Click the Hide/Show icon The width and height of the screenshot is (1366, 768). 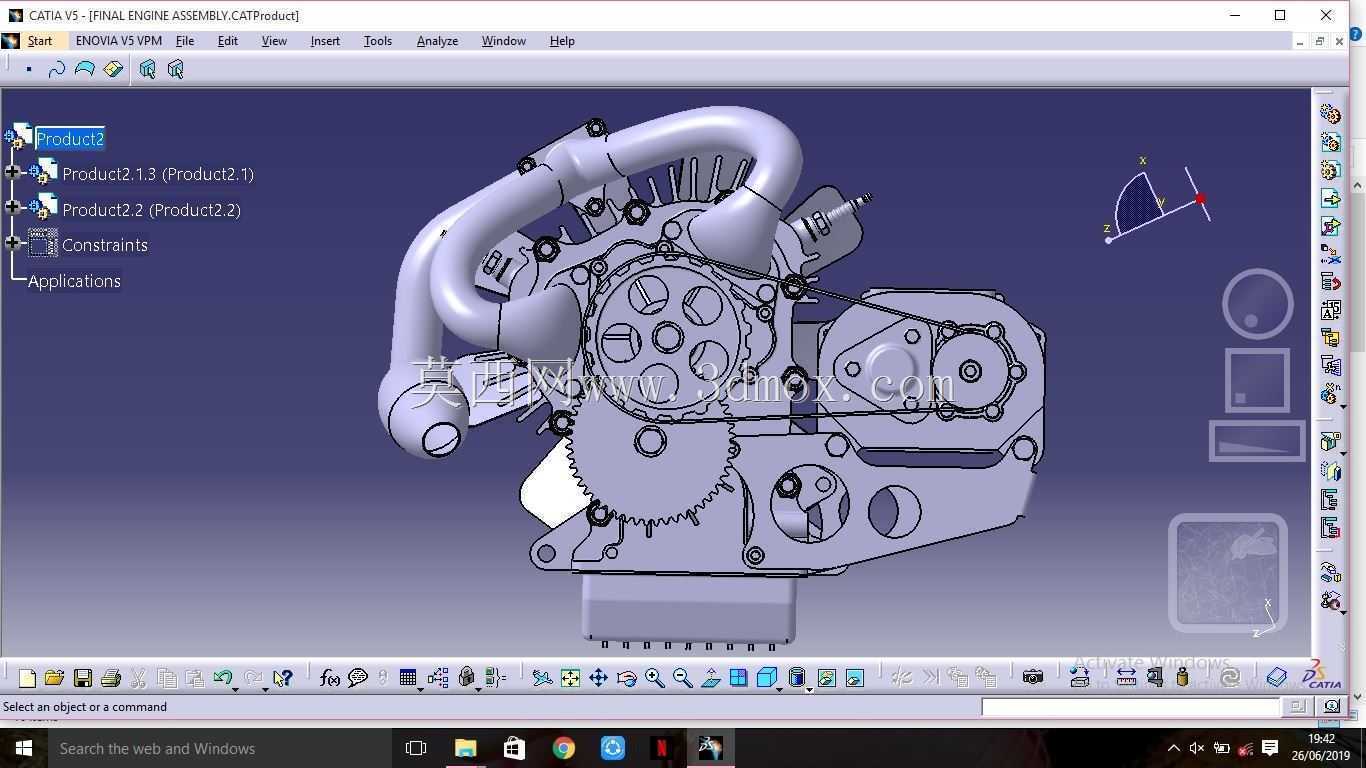826,678
